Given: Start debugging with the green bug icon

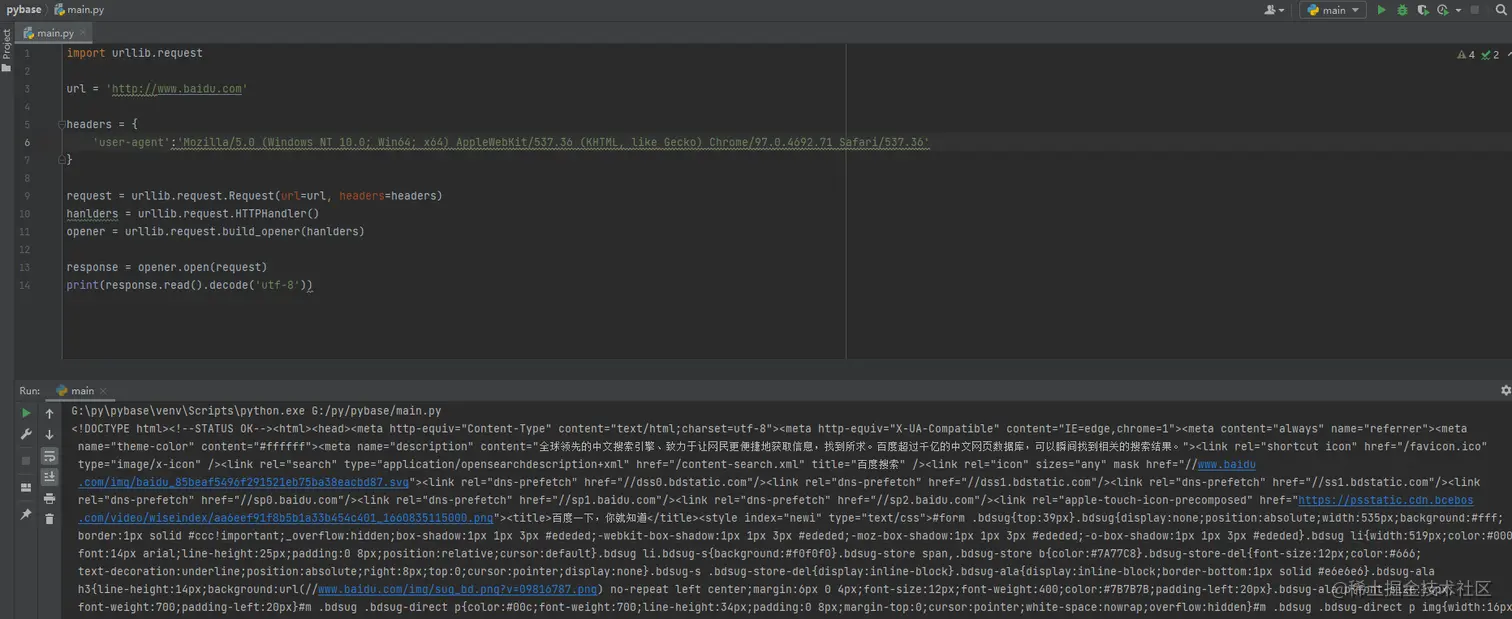Looking at the screenshot, I should click(1402, 10).
